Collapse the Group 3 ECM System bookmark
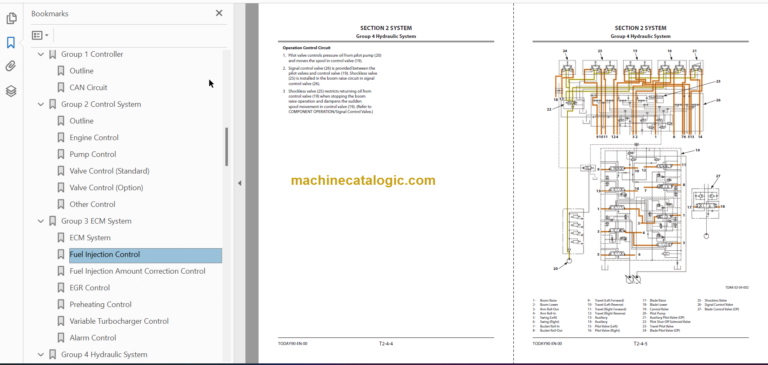 (41, 221)
